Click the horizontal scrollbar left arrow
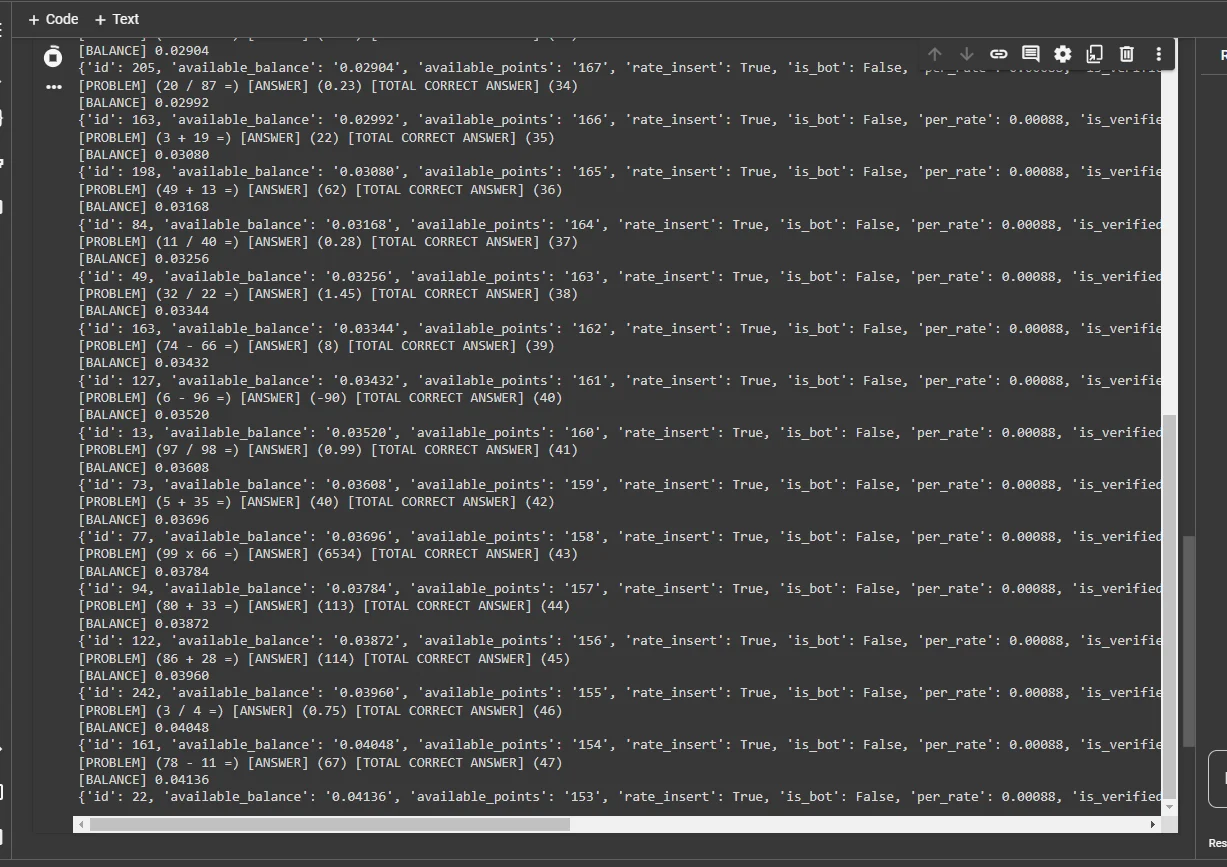This screenshot has width=1227, height=867. click(80, 825)
